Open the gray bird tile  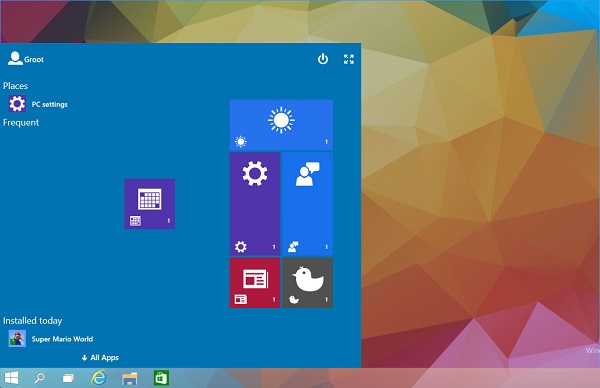(307, 283)
